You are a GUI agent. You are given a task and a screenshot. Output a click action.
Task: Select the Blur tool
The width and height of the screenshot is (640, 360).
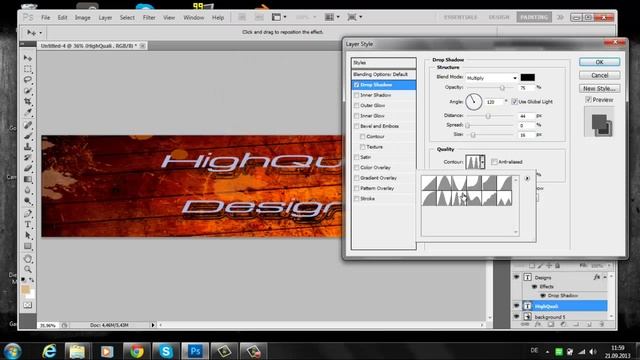(28, 190)
